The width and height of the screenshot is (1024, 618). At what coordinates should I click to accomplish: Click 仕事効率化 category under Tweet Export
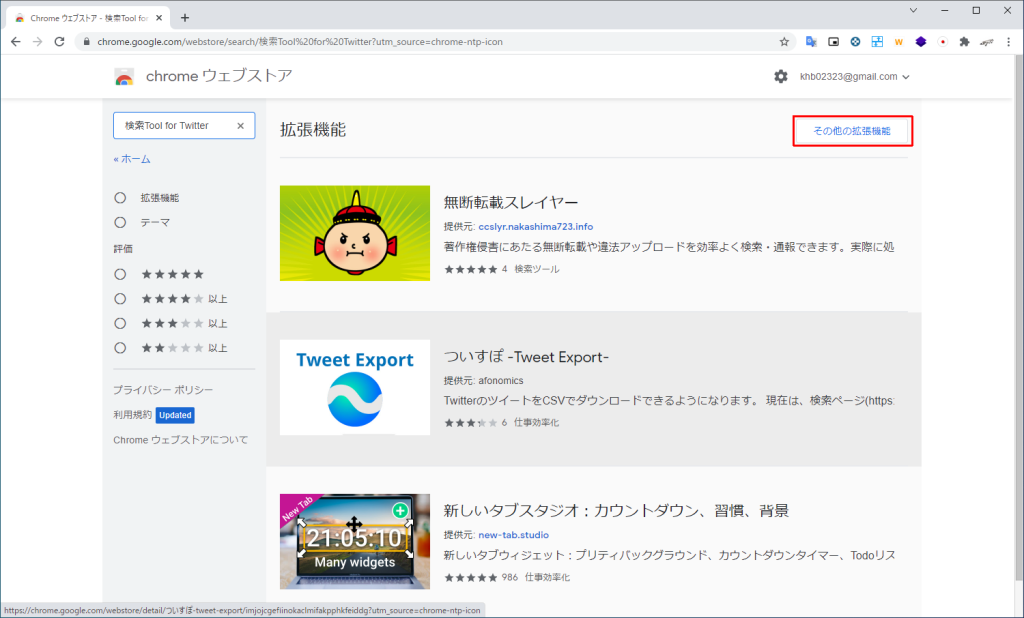(x=536, y=423)
